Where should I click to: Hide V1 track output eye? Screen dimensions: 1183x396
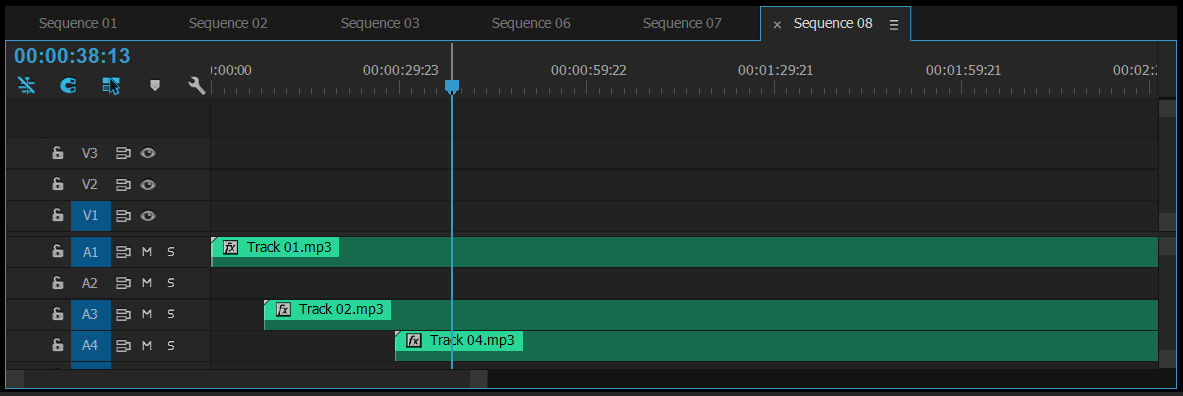coord(148,216)
